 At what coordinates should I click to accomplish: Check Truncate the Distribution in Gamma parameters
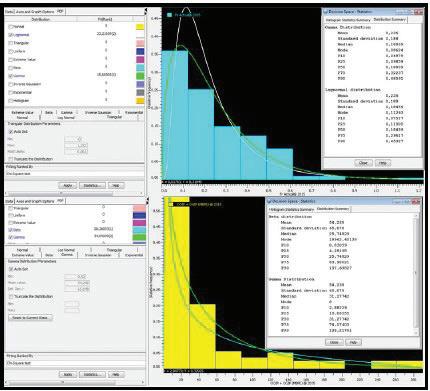11,296
